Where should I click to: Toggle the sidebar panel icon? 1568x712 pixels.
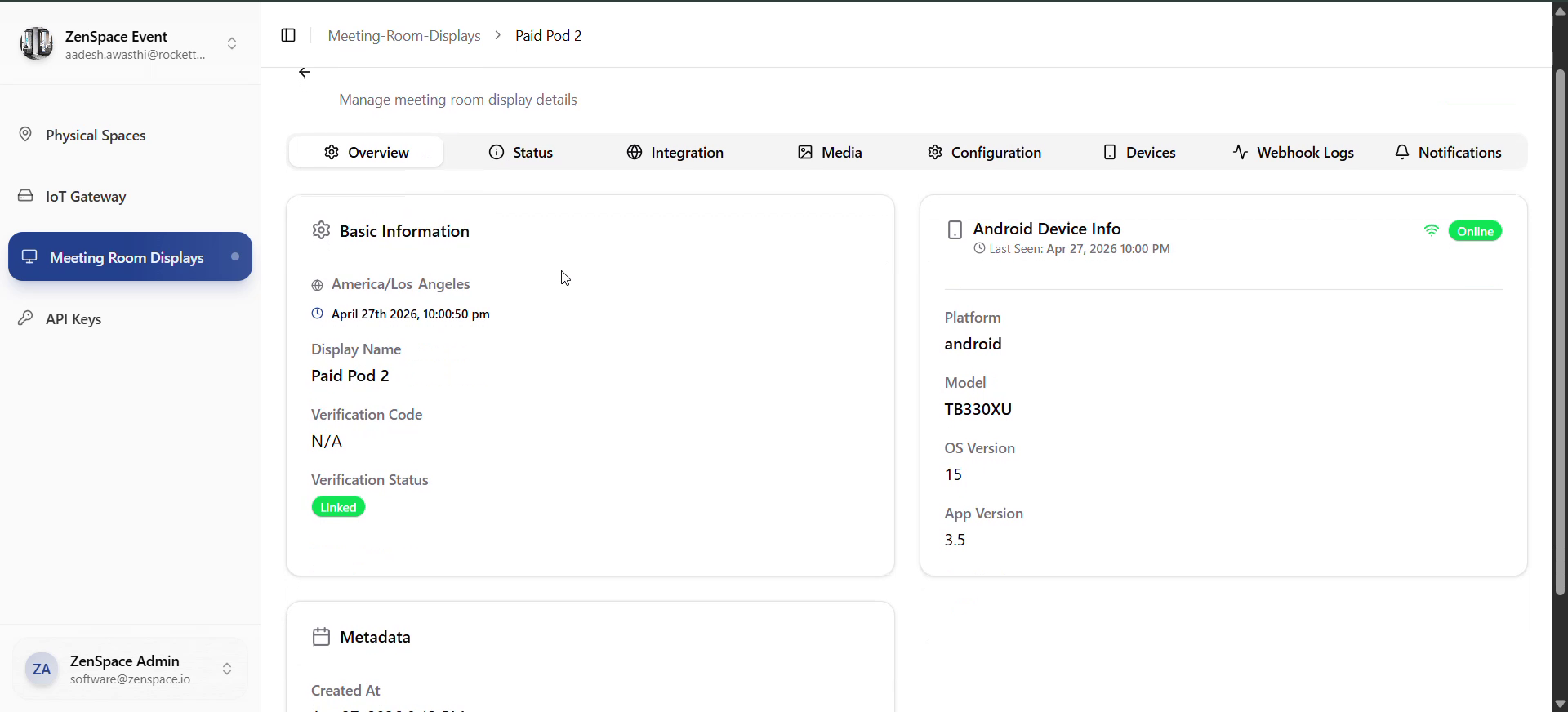pyautogui.click(x=288, y=35)
